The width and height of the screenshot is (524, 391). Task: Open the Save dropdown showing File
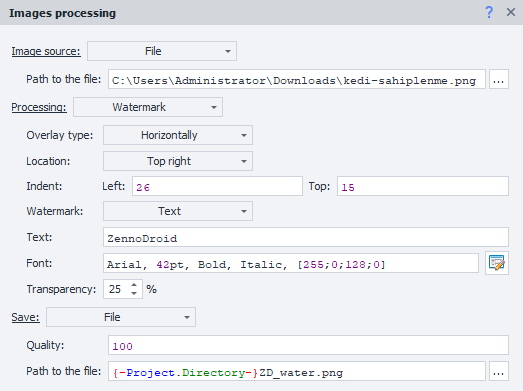pyautogui.click(x=121, y=317)
